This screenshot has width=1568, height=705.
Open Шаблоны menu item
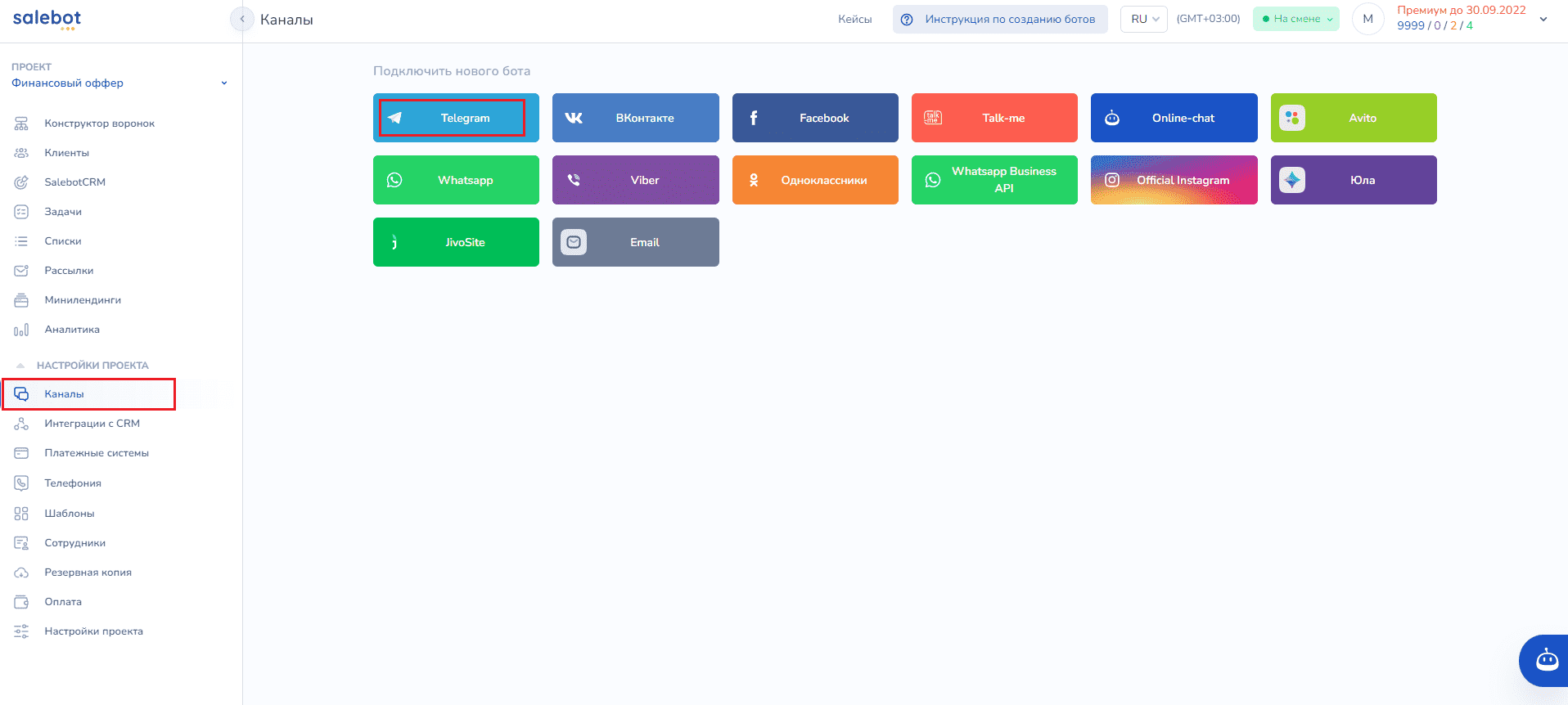click(x=70, y=514)
